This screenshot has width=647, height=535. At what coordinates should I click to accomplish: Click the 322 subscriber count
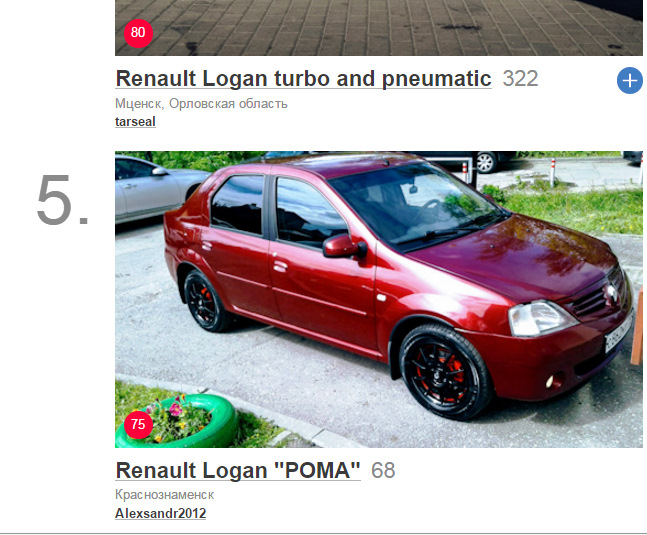[520, 78]
